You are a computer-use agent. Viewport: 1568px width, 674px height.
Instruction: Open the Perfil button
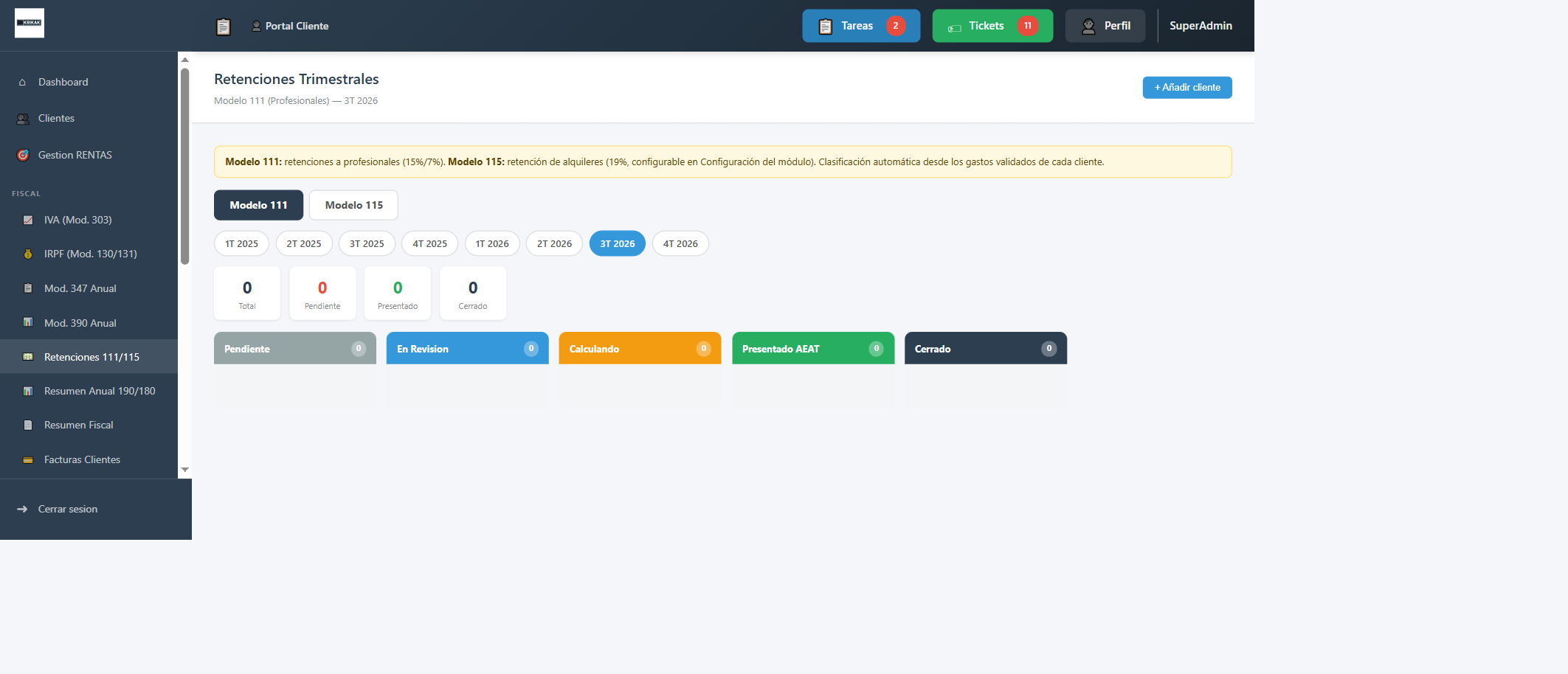pos(1105,26)
